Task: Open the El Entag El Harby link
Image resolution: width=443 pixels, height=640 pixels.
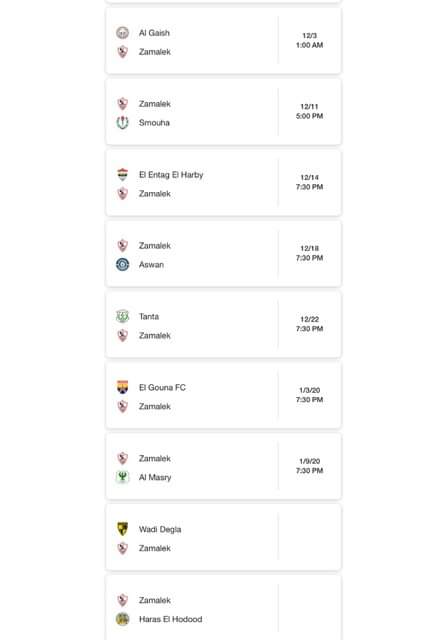Action: 171,175
